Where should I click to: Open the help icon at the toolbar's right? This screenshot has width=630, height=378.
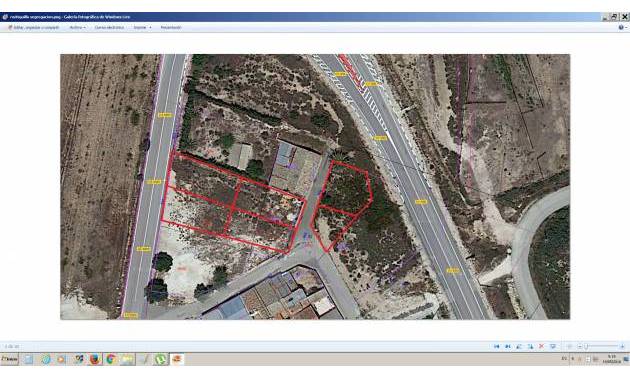(621, 28)
